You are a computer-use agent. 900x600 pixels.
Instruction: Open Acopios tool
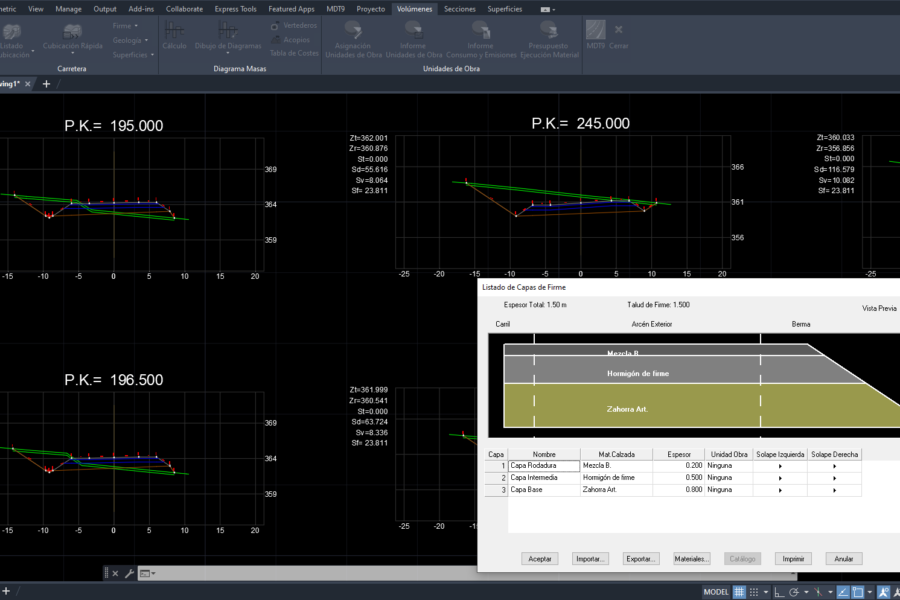(290, 40)
